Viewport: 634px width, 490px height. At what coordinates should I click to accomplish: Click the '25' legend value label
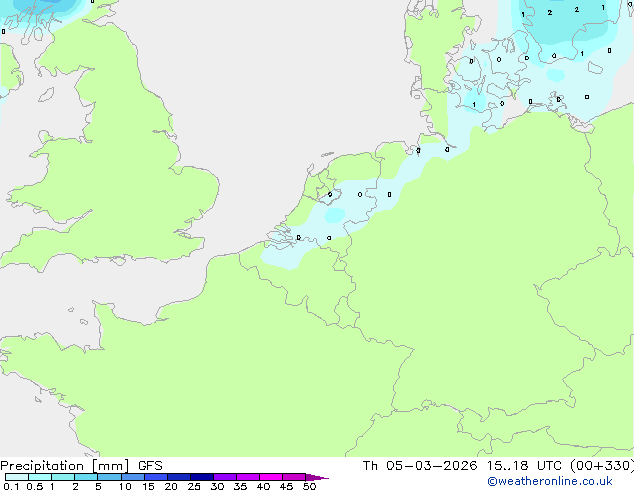tap(194, 486)
